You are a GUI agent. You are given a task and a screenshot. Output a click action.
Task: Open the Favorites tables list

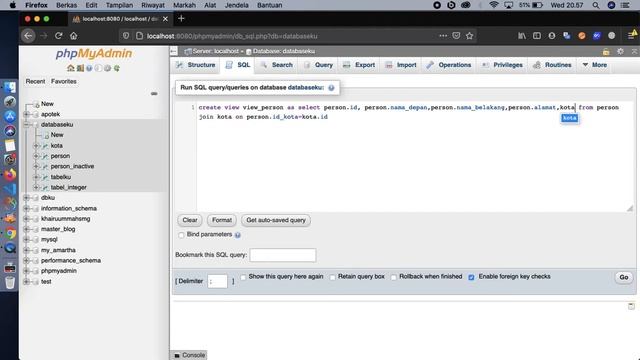point(64,81)
